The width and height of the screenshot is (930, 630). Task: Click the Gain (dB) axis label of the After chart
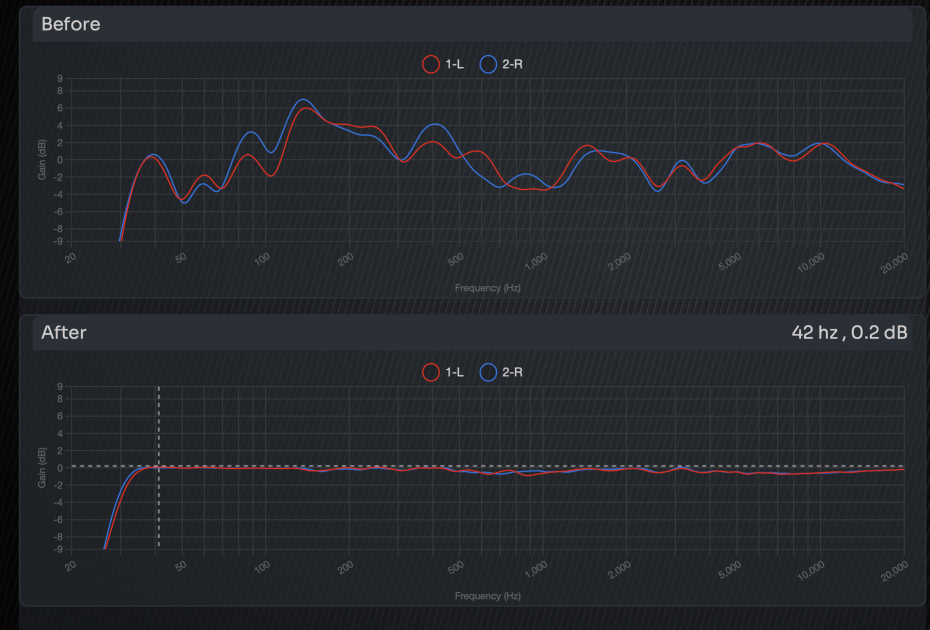pos(42,467)
